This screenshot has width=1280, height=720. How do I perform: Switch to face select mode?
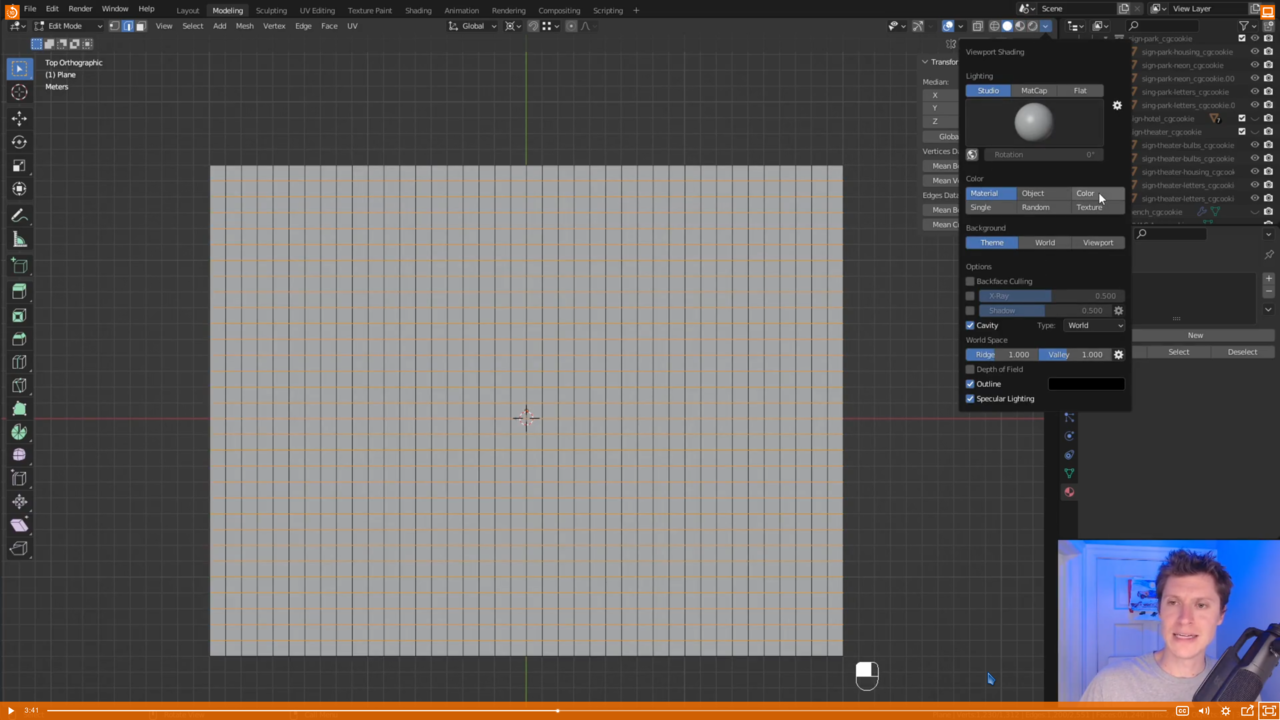point(140,26)
